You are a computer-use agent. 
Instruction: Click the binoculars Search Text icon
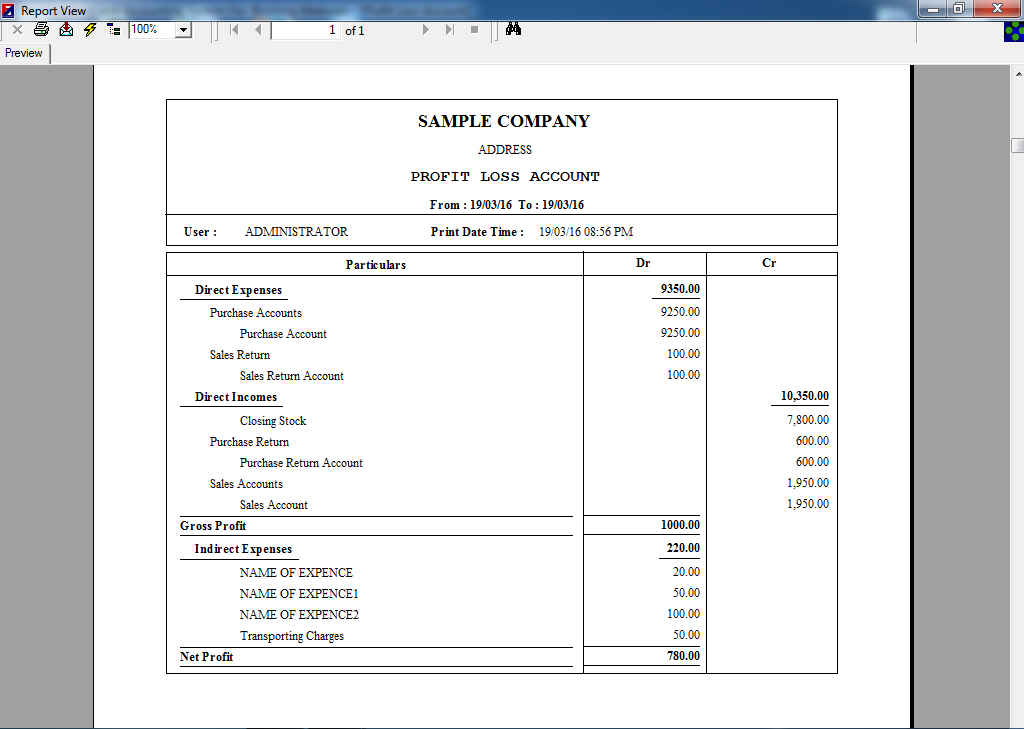pos(513,30)
